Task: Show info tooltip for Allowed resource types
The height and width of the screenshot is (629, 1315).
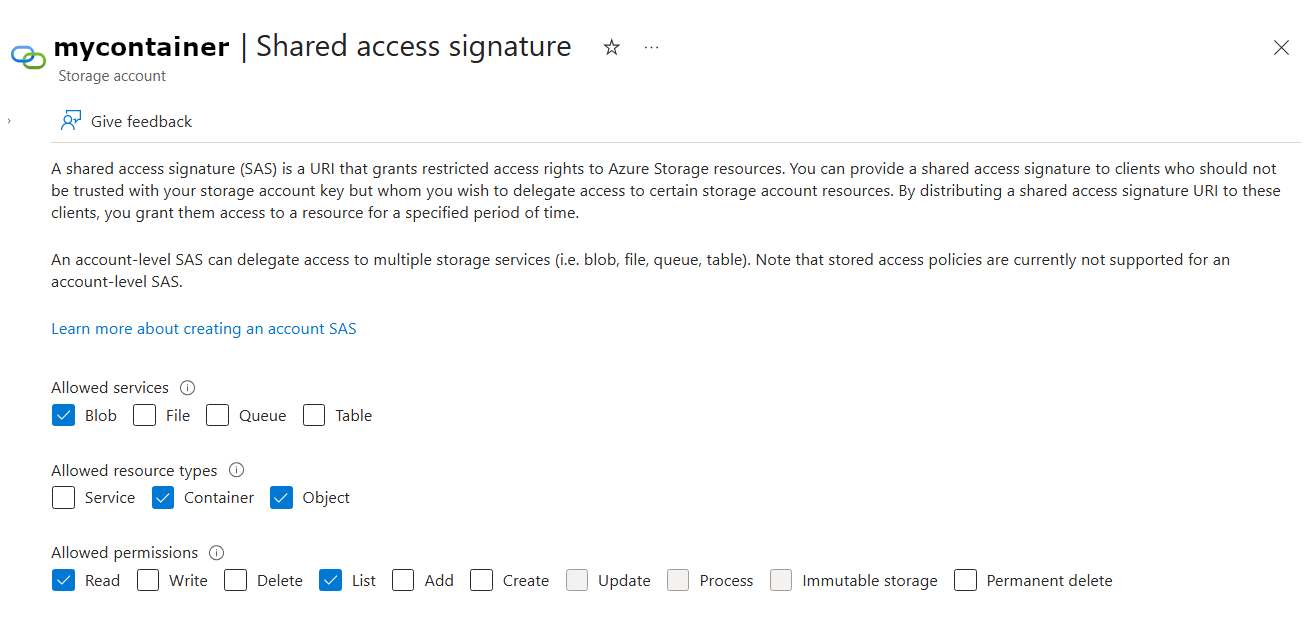Action: coord(236,470)
